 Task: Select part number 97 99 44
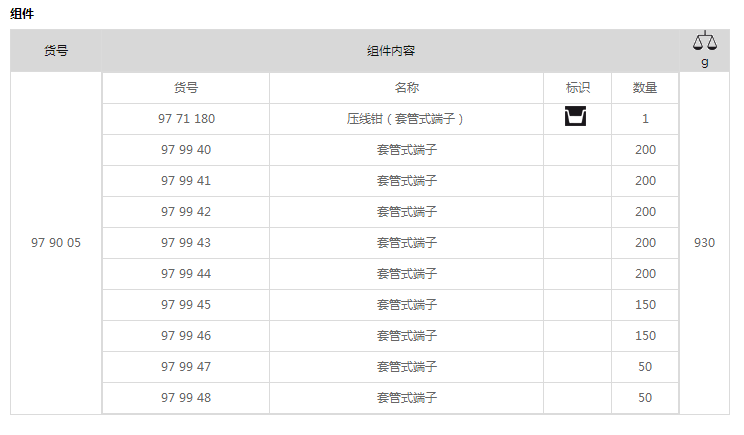click(x=186, y=274)
